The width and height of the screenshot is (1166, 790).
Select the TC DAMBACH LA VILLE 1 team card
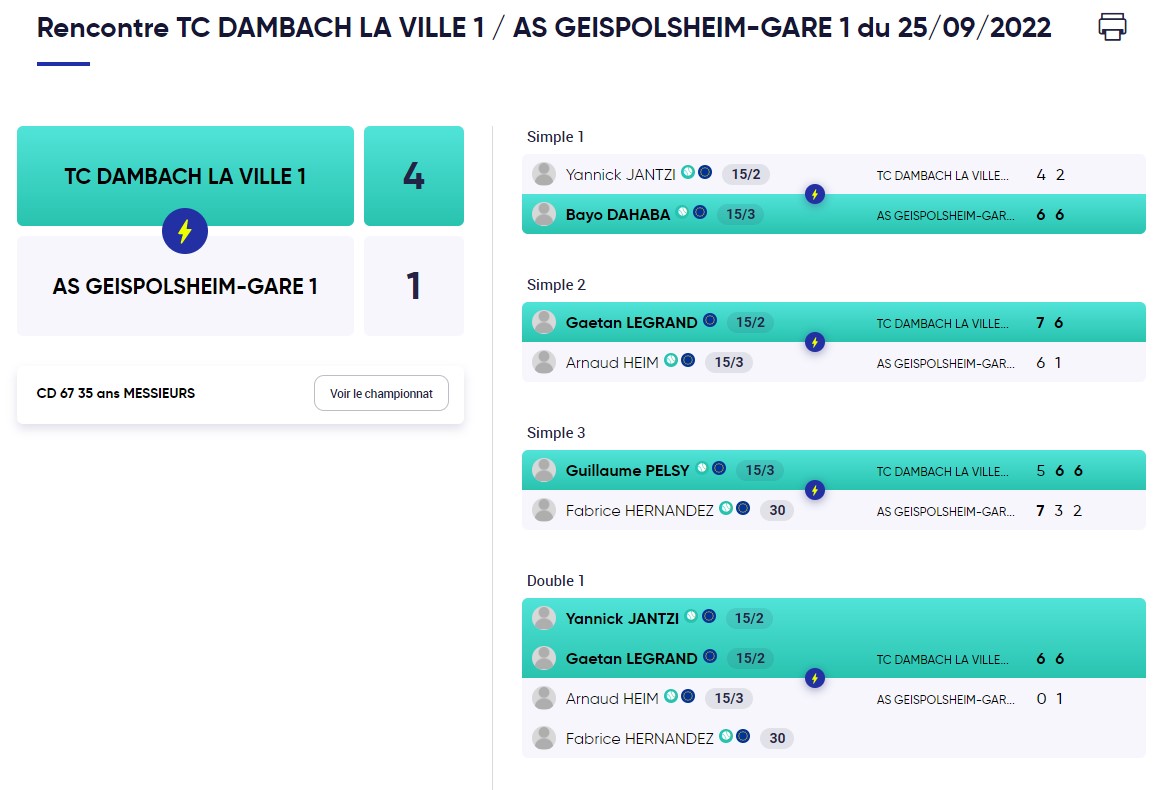pyautogui.click(x=185, y=176)
